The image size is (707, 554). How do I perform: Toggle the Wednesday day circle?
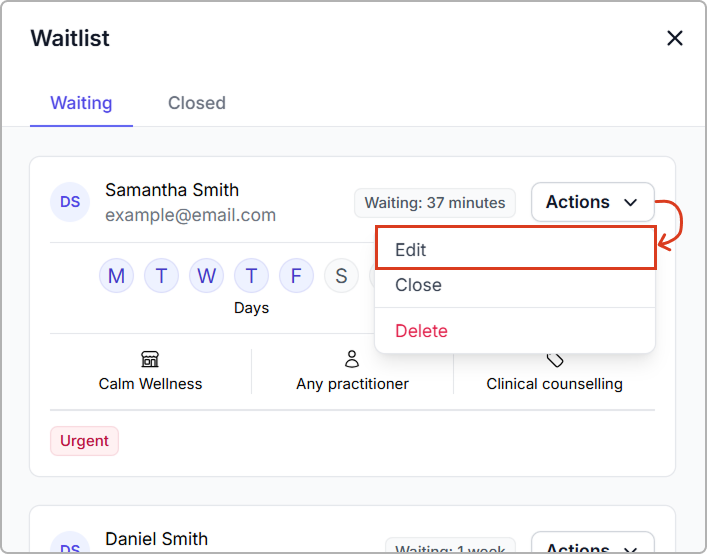pos(206,276)
